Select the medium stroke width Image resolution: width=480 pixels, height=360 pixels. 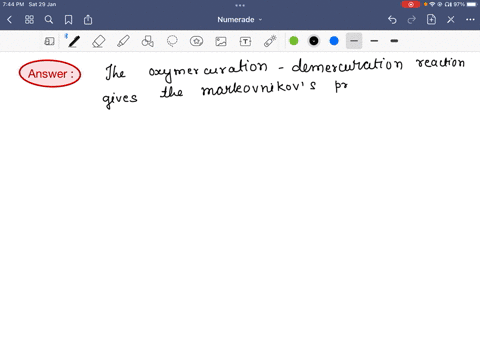click(x=374, y=41)
